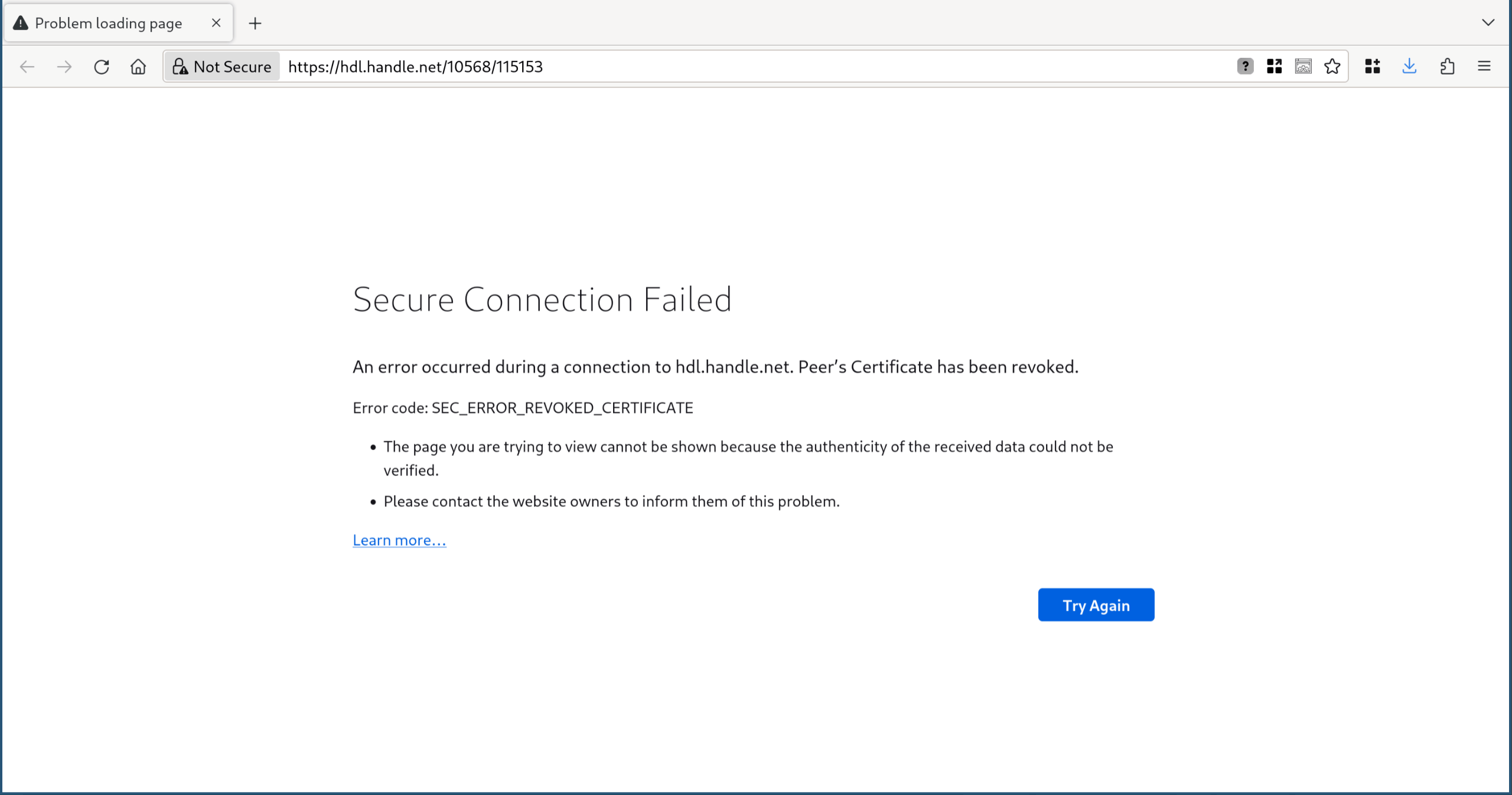Expand the list-all-tabs chevron

pos(1488,22)
